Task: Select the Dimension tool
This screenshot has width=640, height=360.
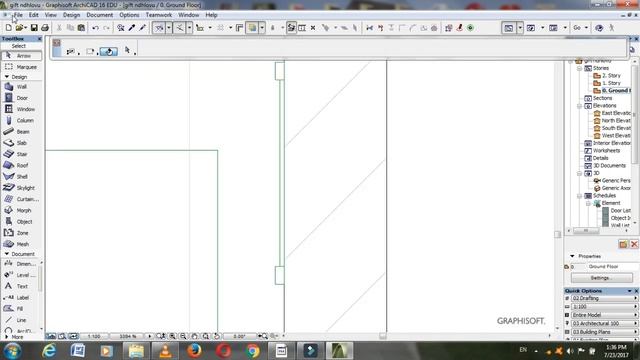Action: 20,264
